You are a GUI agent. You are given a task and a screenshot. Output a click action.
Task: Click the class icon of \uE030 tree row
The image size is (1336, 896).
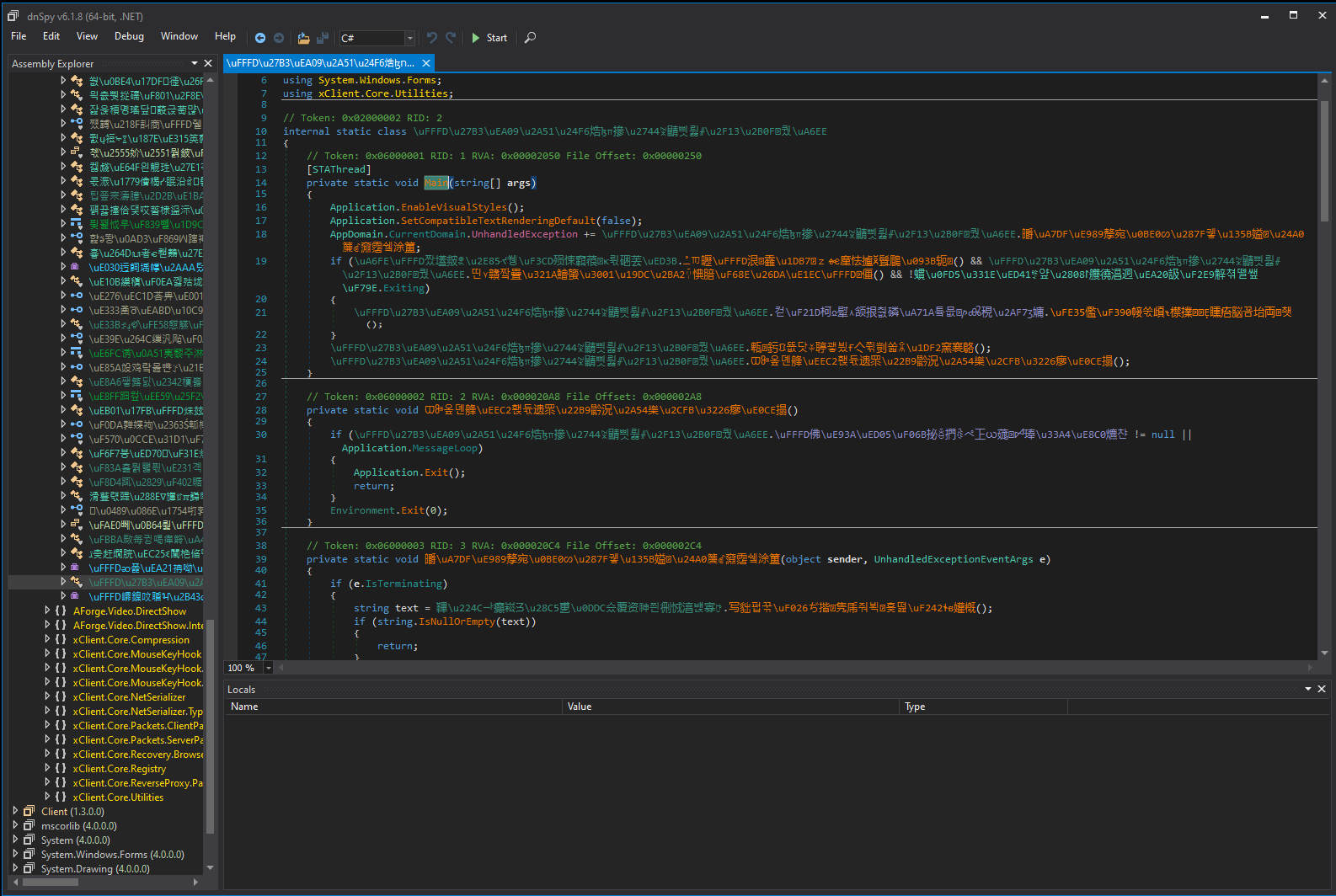coord(76,267)
